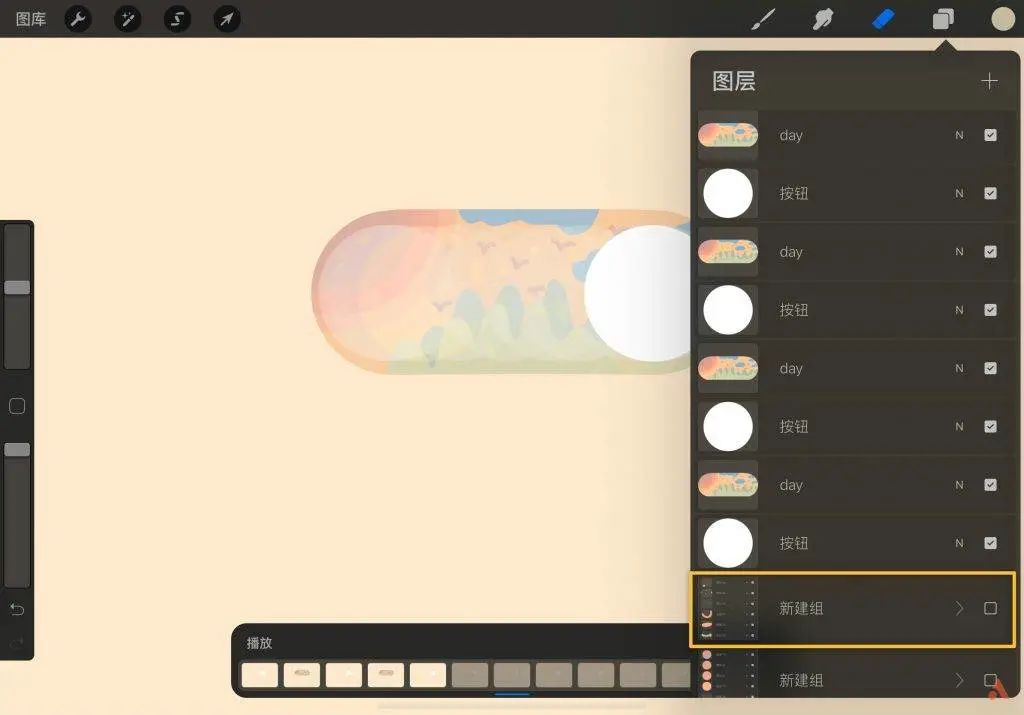Select the blue Eraser tool

click(883, 20)
